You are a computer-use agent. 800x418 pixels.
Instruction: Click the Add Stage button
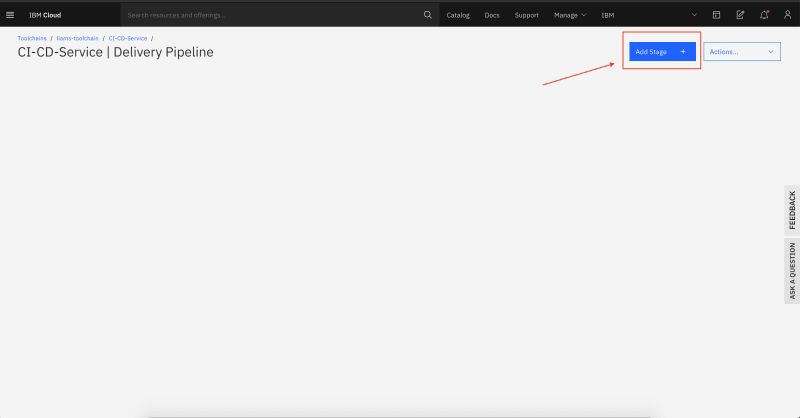coord(662,52)
